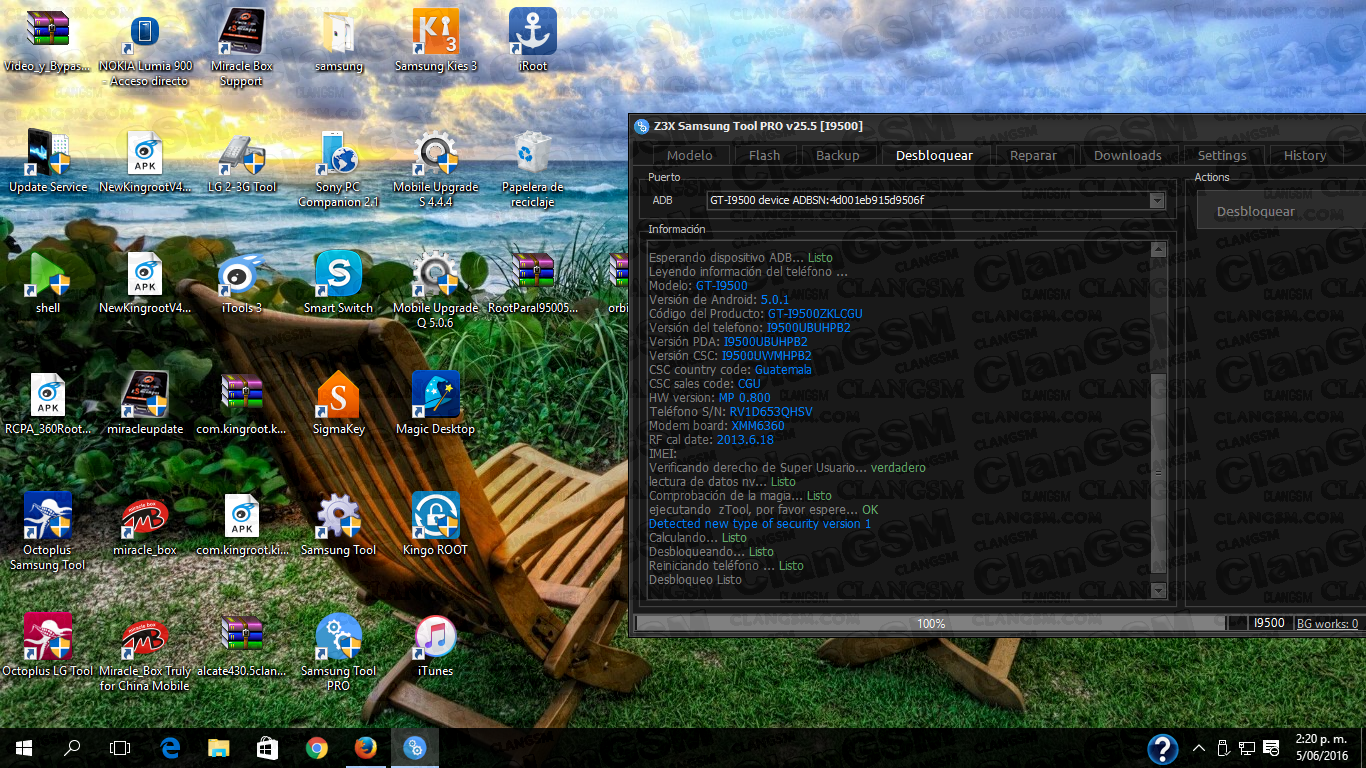1366x768 pixels.
Task: Switch to the Backup tab
Action: click(x=837, y=155)
